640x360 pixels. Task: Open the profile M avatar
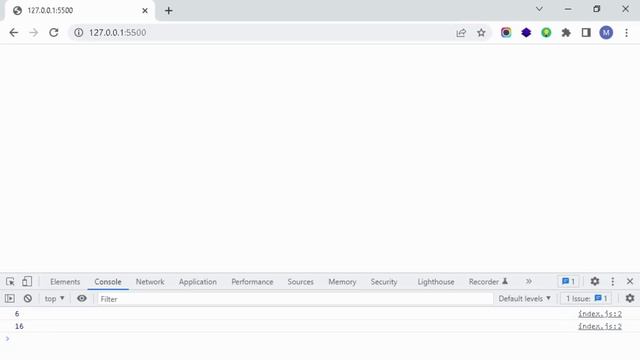[606, 33]
